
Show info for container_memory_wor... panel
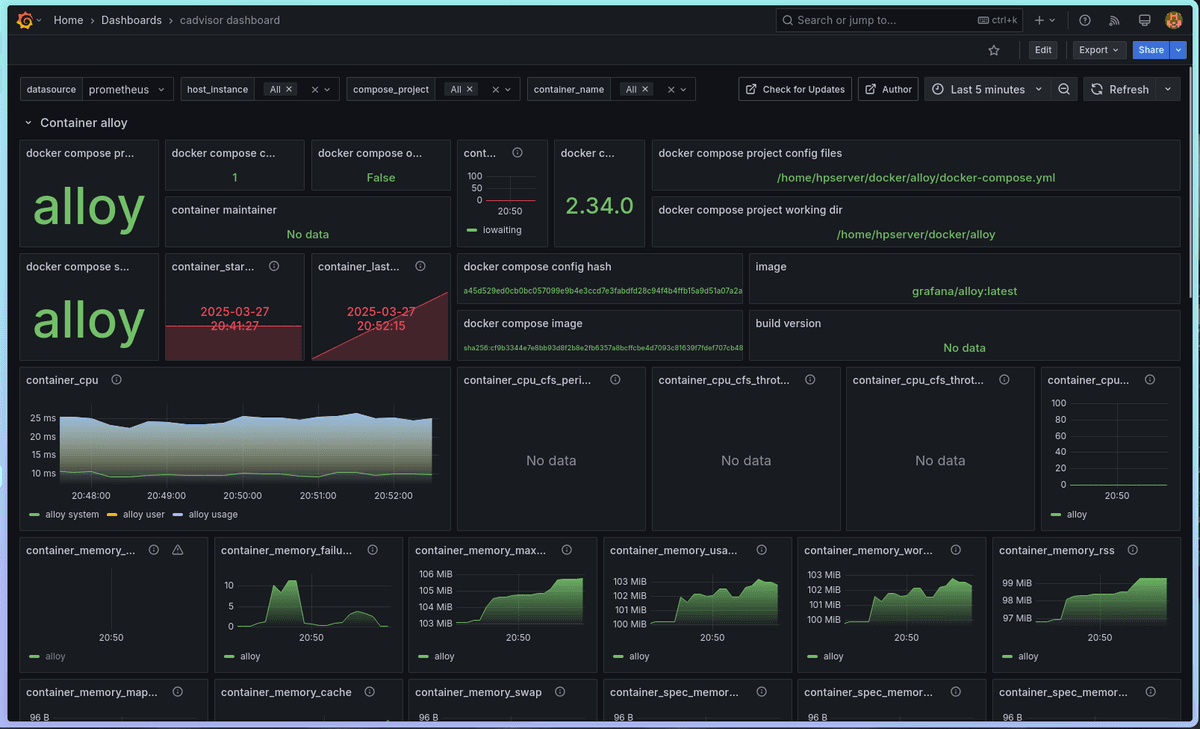click(x=956, y=550)
